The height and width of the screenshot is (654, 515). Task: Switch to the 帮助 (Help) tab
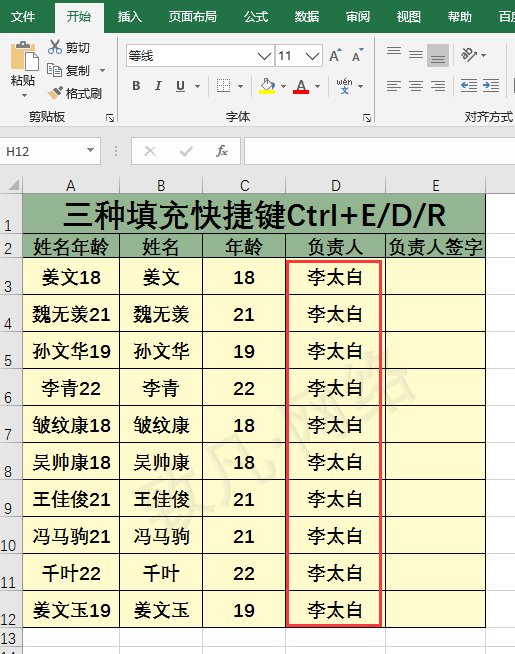[460, 17]
